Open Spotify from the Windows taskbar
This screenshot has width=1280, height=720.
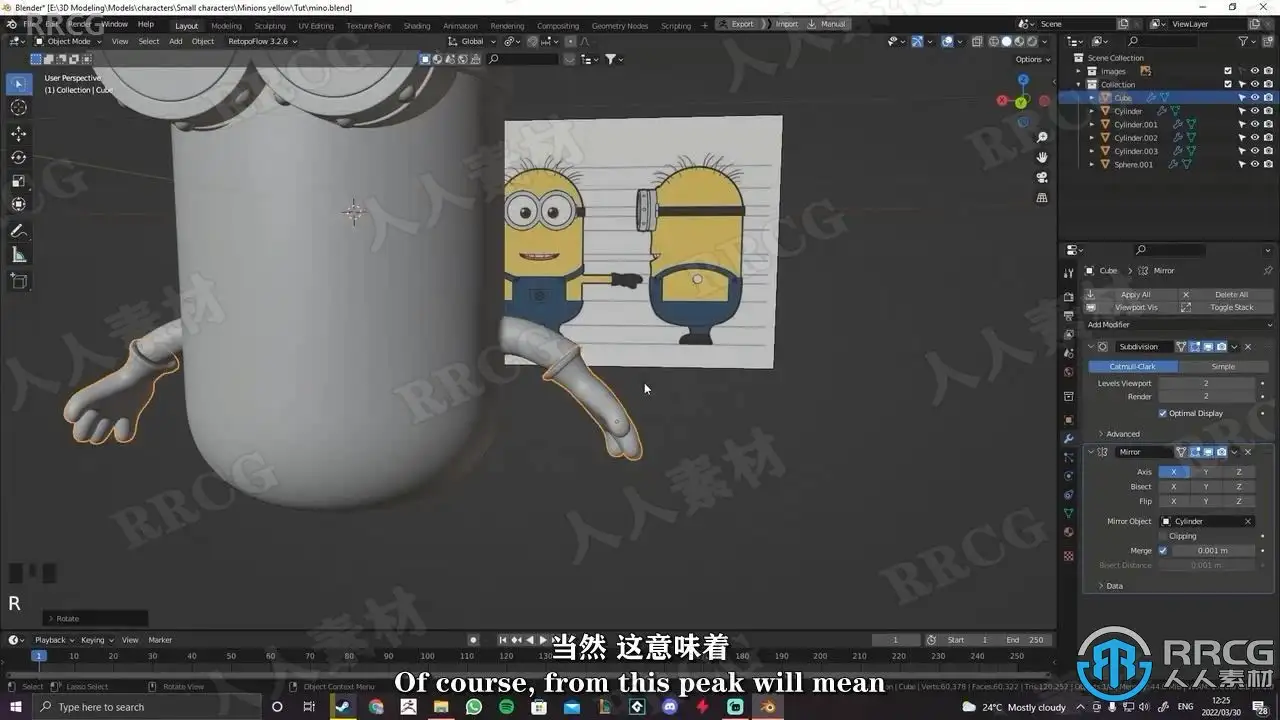point(506,707)
